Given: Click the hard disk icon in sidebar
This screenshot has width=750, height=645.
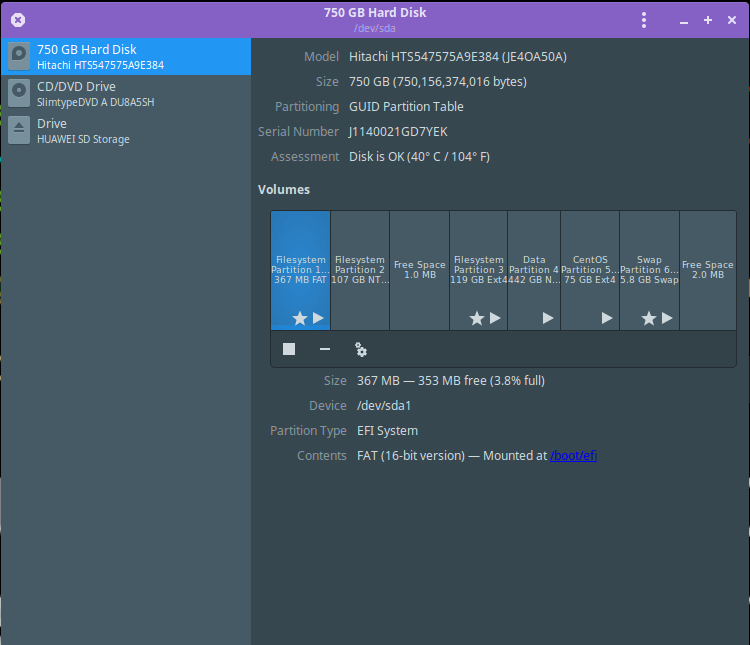Looking at the screenshot, I should click(19, 57).
